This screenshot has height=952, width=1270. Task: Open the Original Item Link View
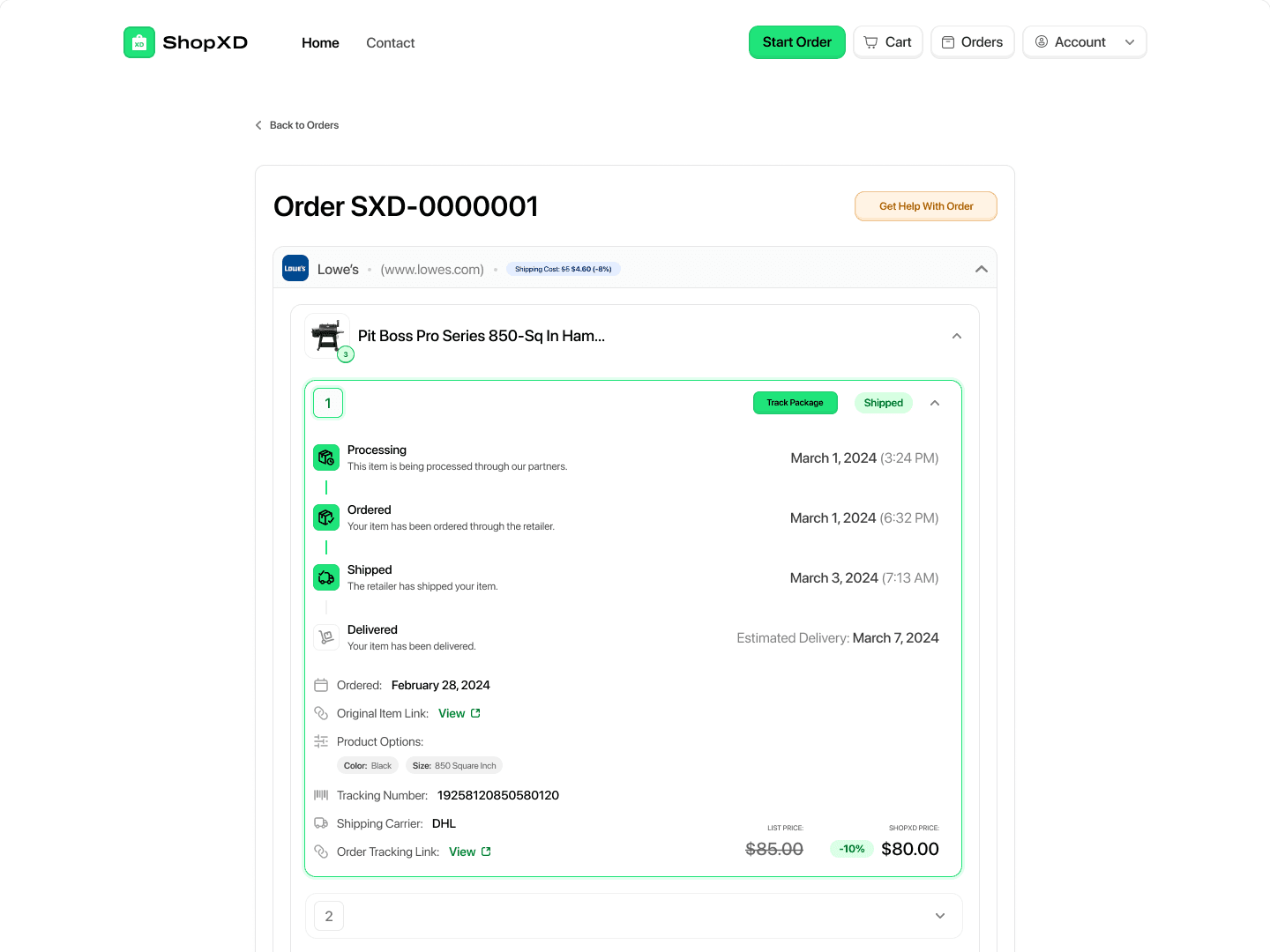459,713
